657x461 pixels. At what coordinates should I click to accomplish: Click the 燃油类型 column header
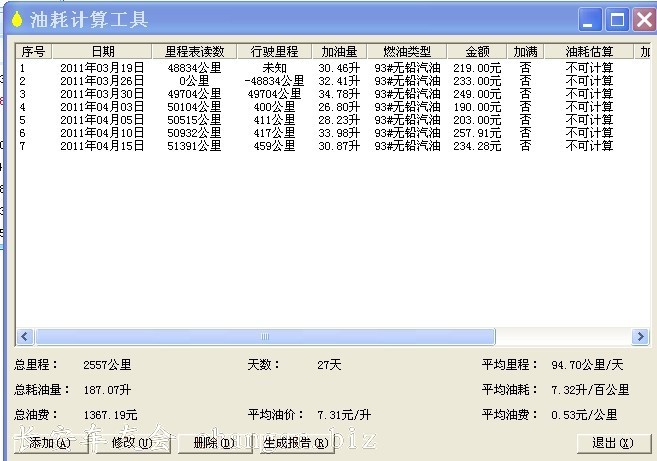click(406, 51)
